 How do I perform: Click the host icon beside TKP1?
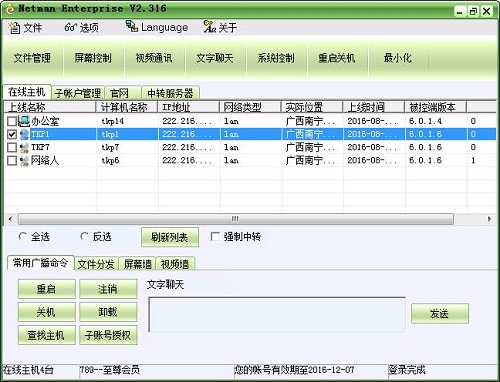24,134
